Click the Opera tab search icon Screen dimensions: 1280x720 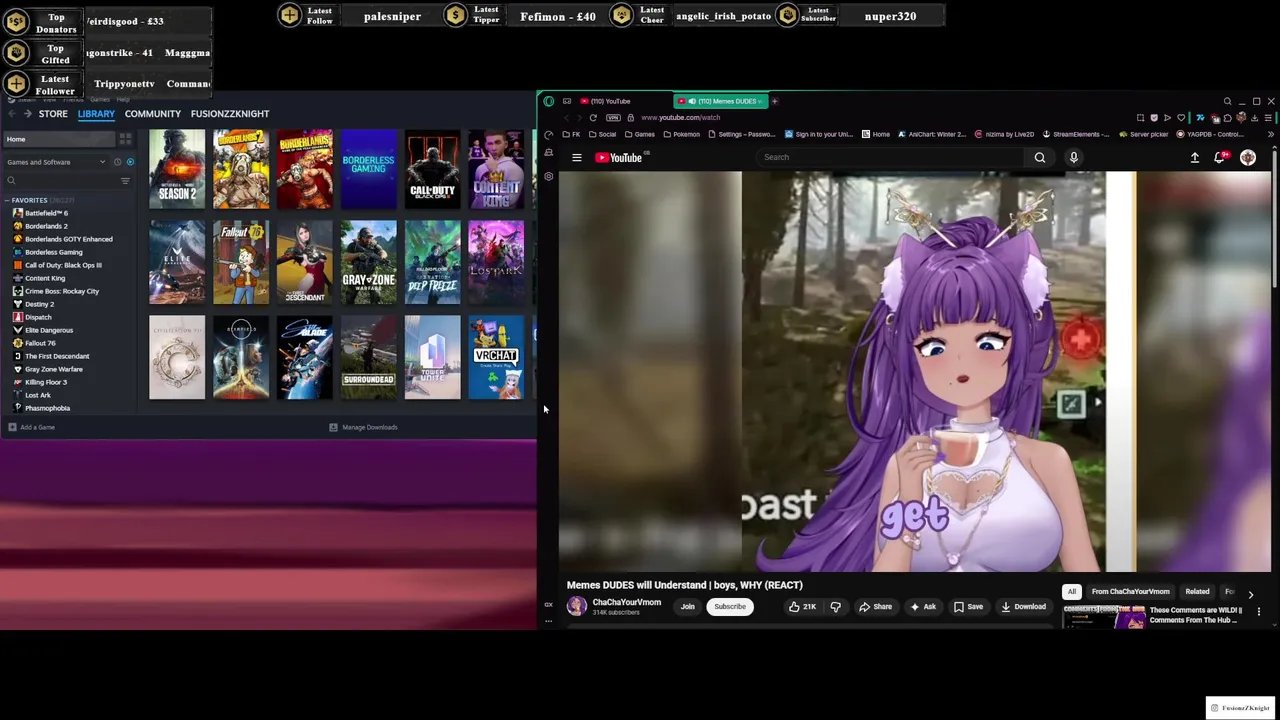(1227, 101)
